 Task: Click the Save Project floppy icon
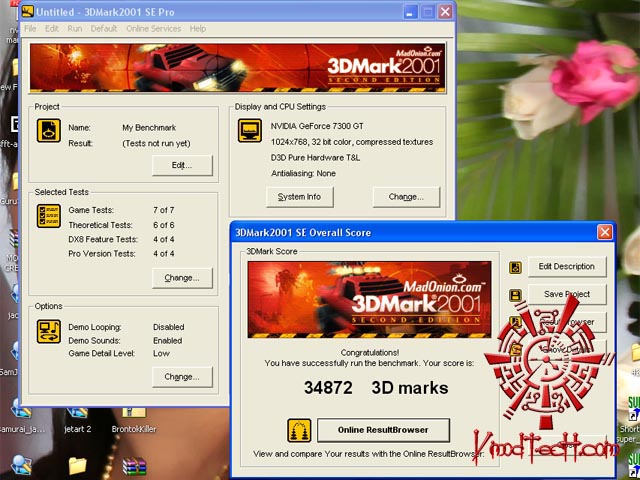coord(516,296)
